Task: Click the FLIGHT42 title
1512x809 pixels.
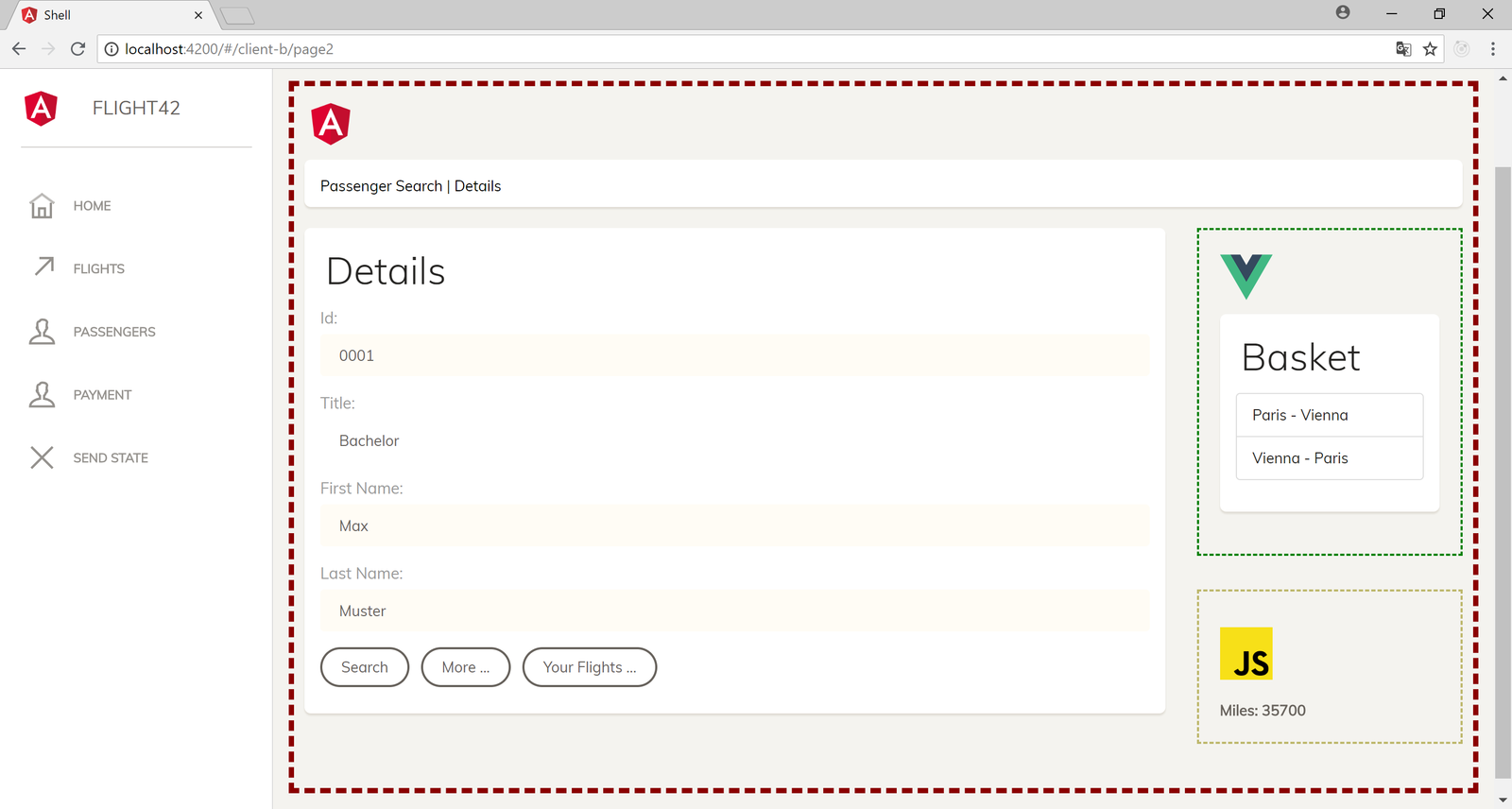Action: [136, 109]
